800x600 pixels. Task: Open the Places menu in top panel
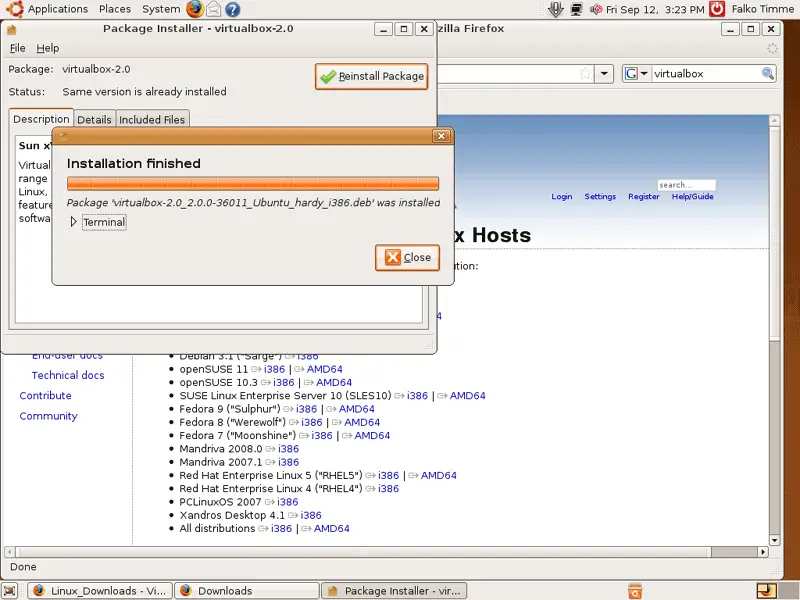point(115,9)
